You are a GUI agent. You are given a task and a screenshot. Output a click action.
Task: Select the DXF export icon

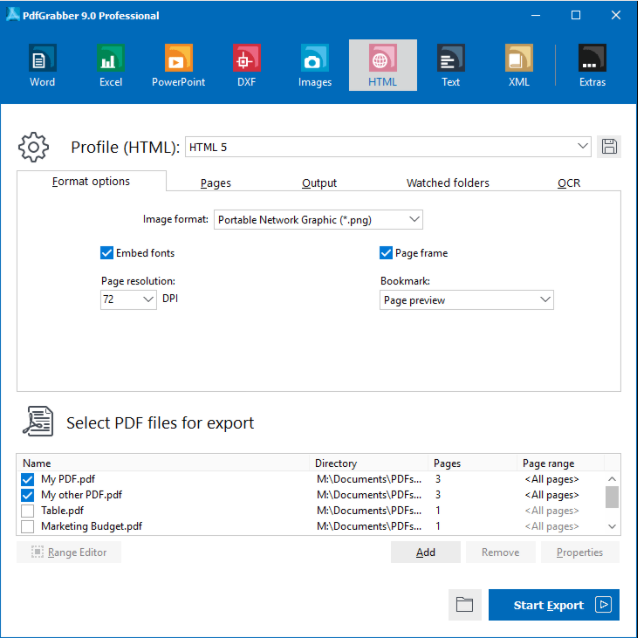(x=247, y=65)
